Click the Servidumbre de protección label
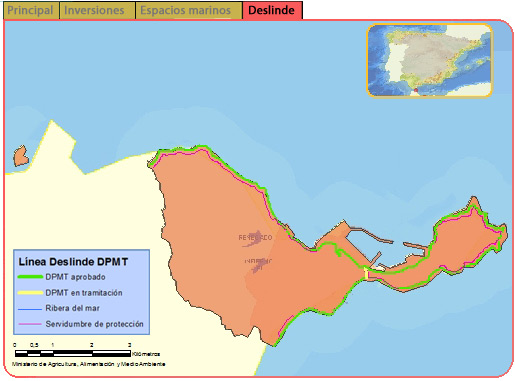The width and height of the screenshot is (515, 381). 94,324
